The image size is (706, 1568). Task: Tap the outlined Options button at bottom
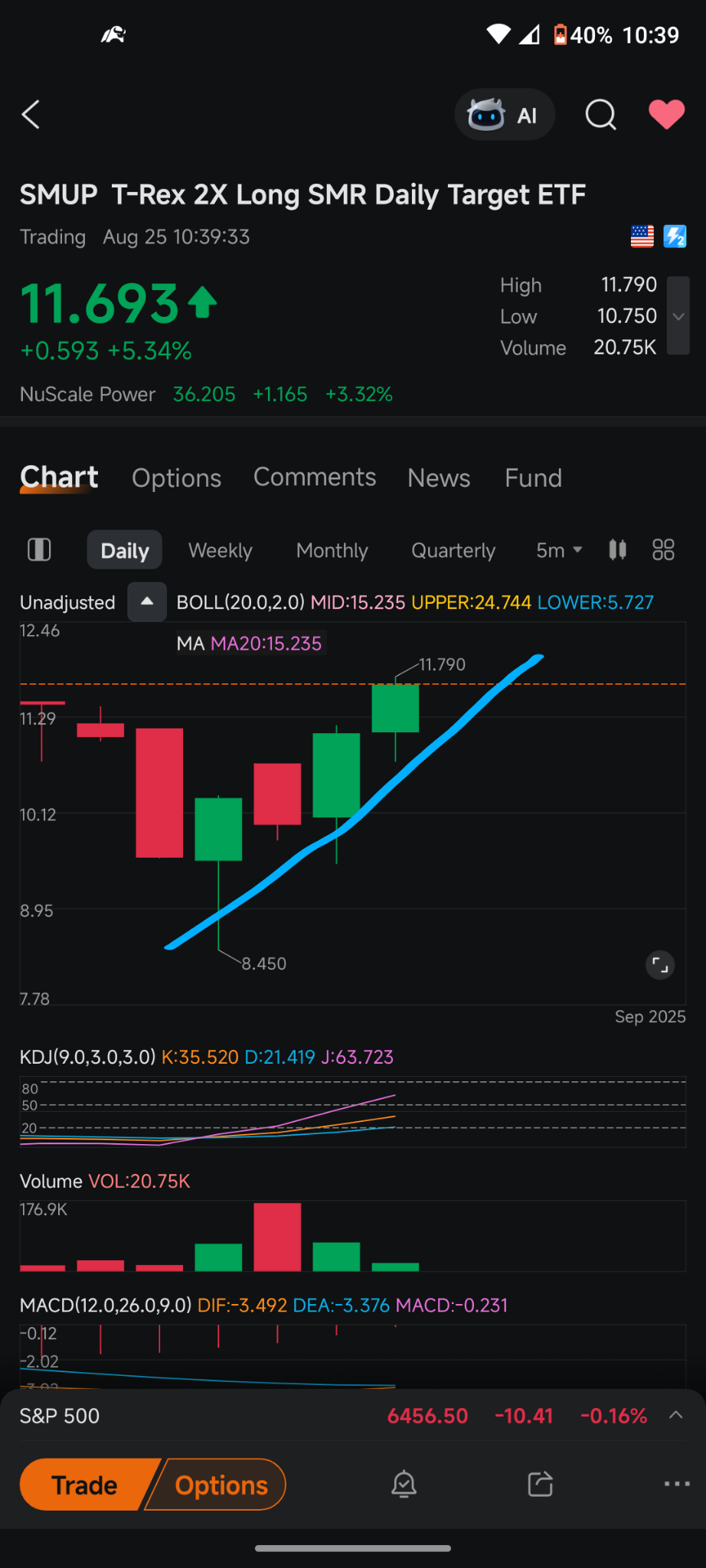pyautogui.click(x=218, y=1485)
